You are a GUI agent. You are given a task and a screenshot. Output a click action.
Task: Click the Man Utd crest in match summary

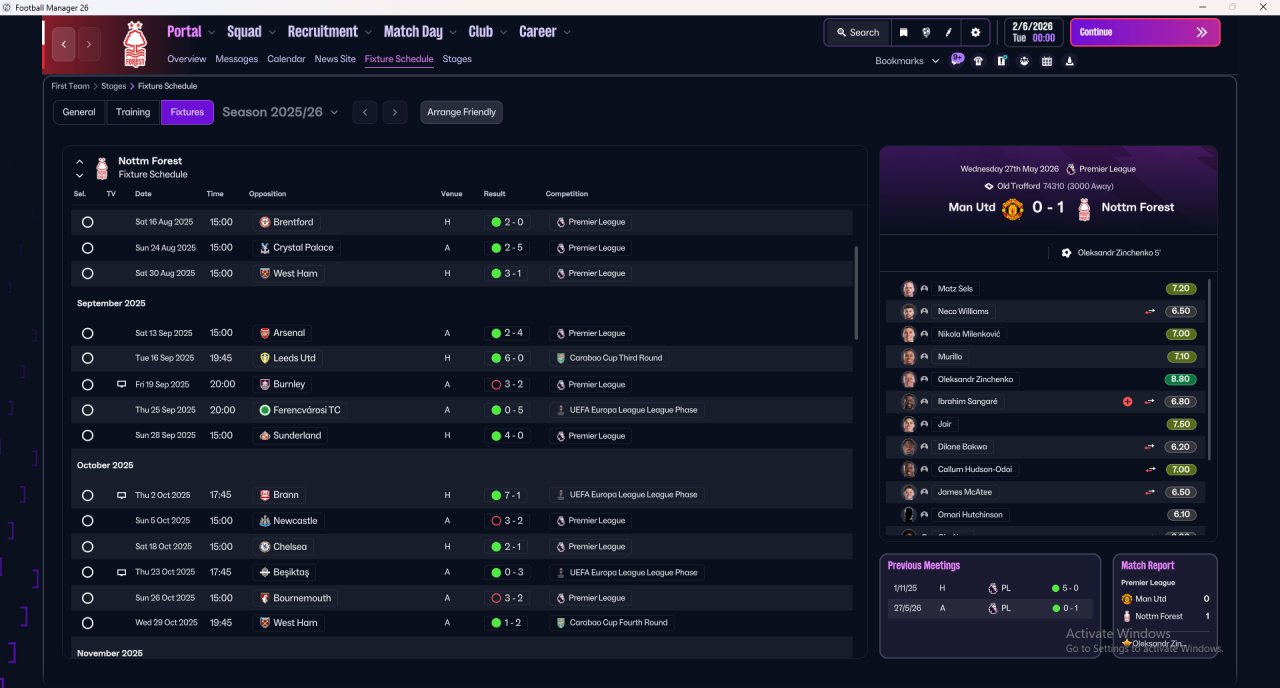1012,209
